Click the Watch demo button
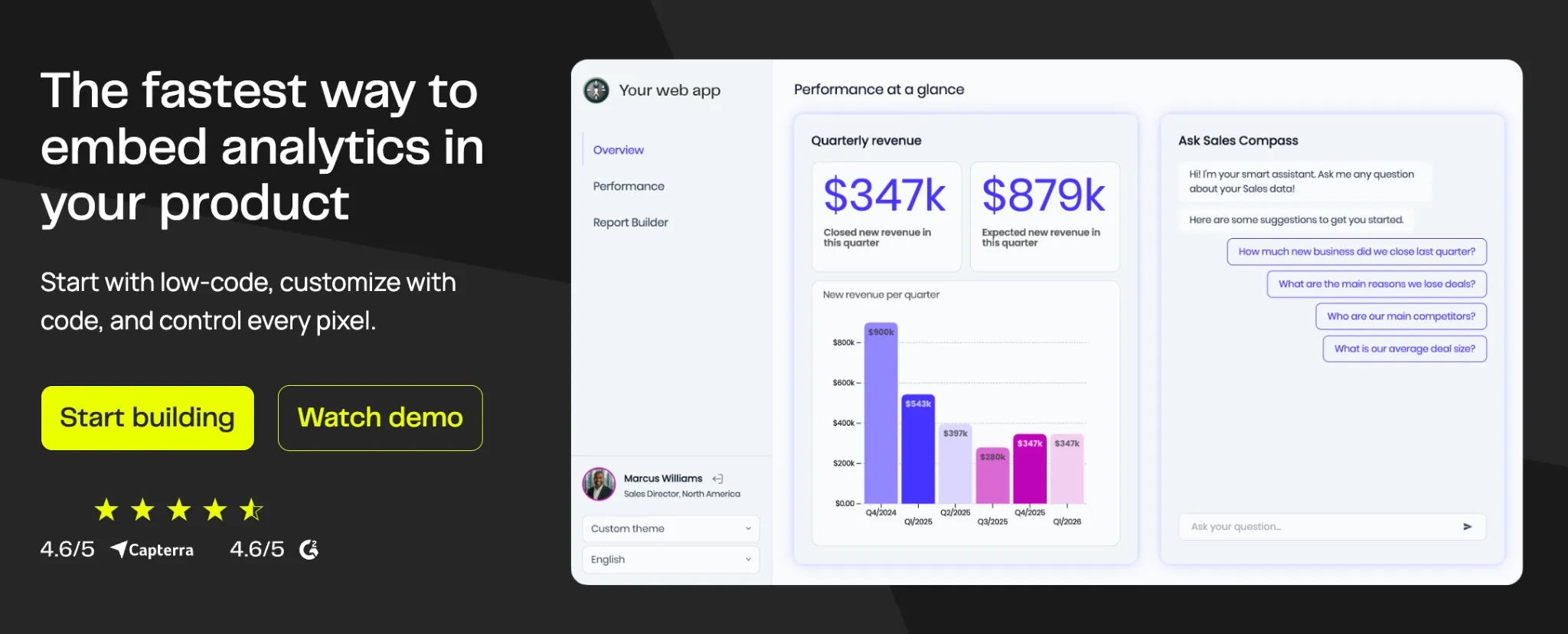 point(381,418)
